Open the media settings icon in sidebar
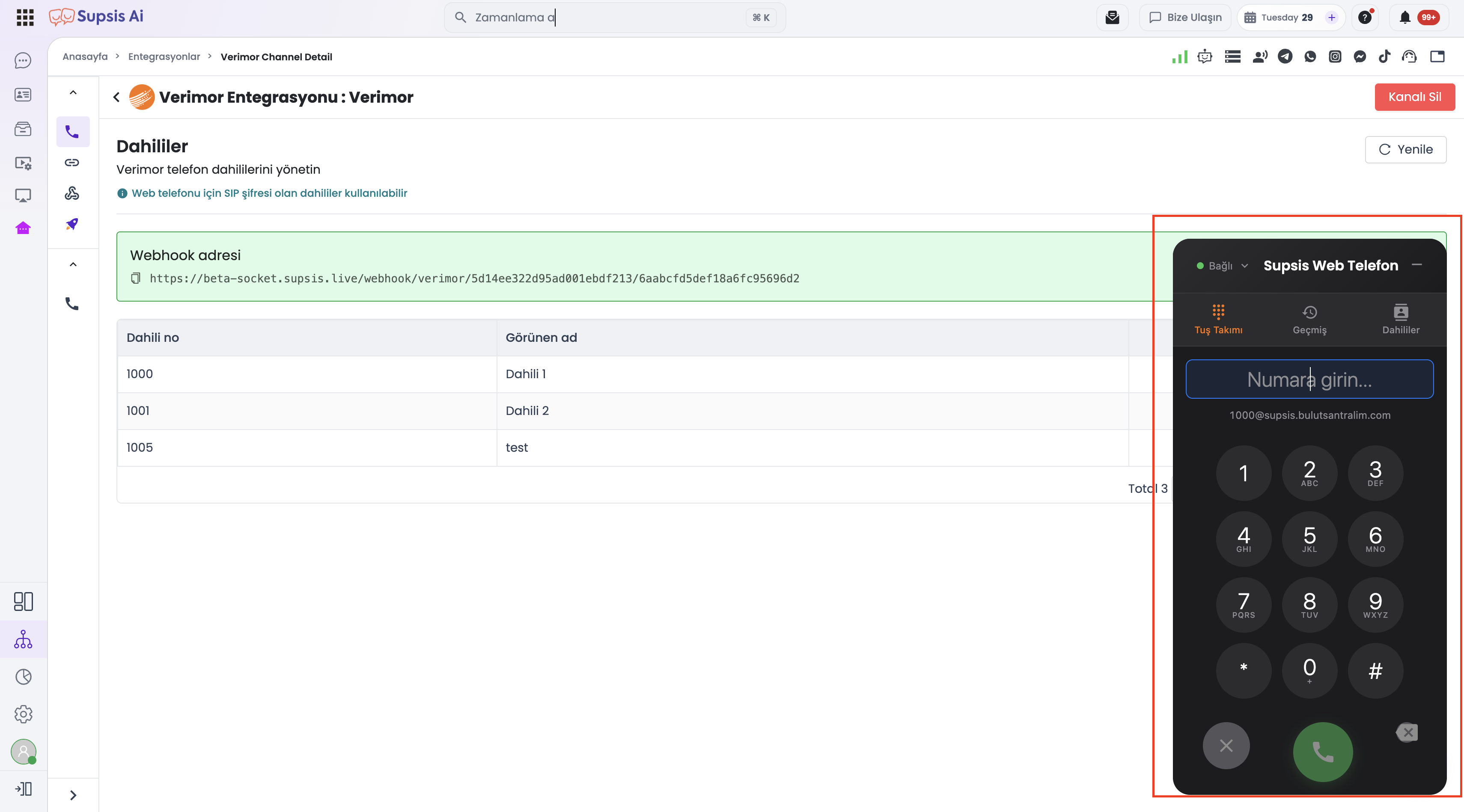Image resolution: width=1464 pixels, height=812 pixels. pos(23,163)
